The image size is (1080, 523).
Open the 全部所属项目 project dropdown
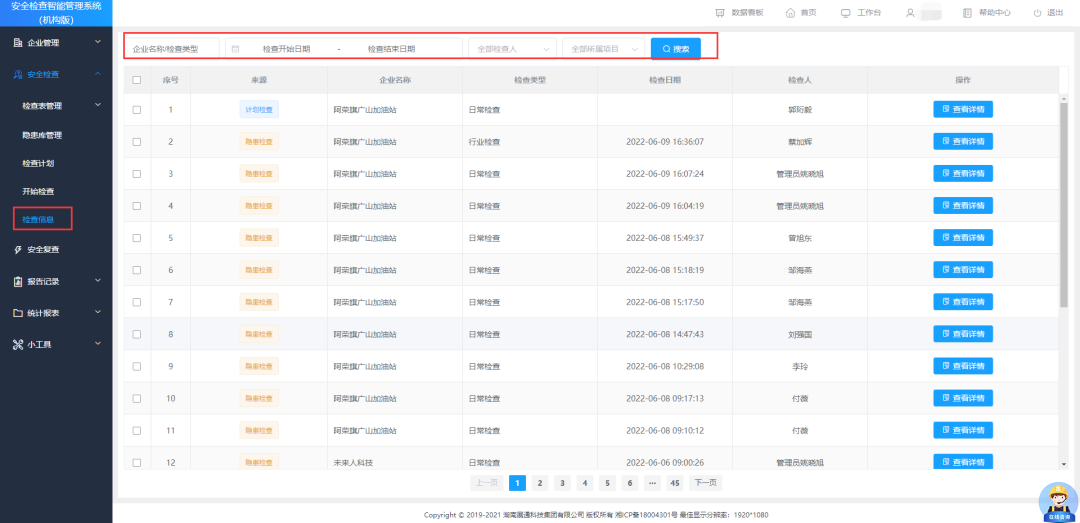tap(603, 48)
